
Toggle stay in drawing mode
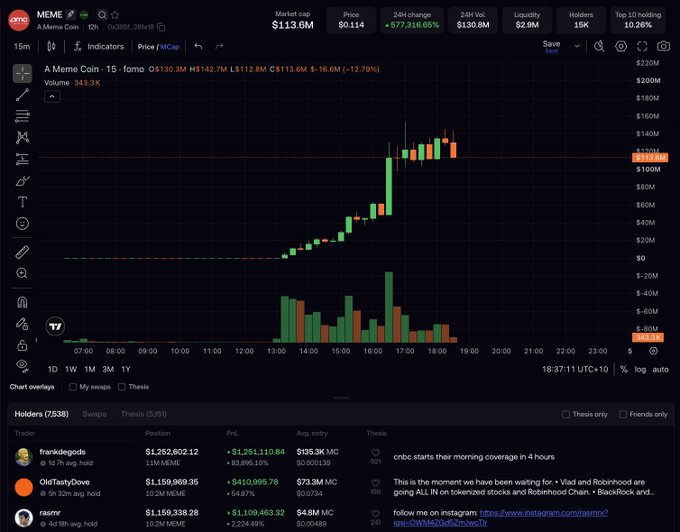22,323
